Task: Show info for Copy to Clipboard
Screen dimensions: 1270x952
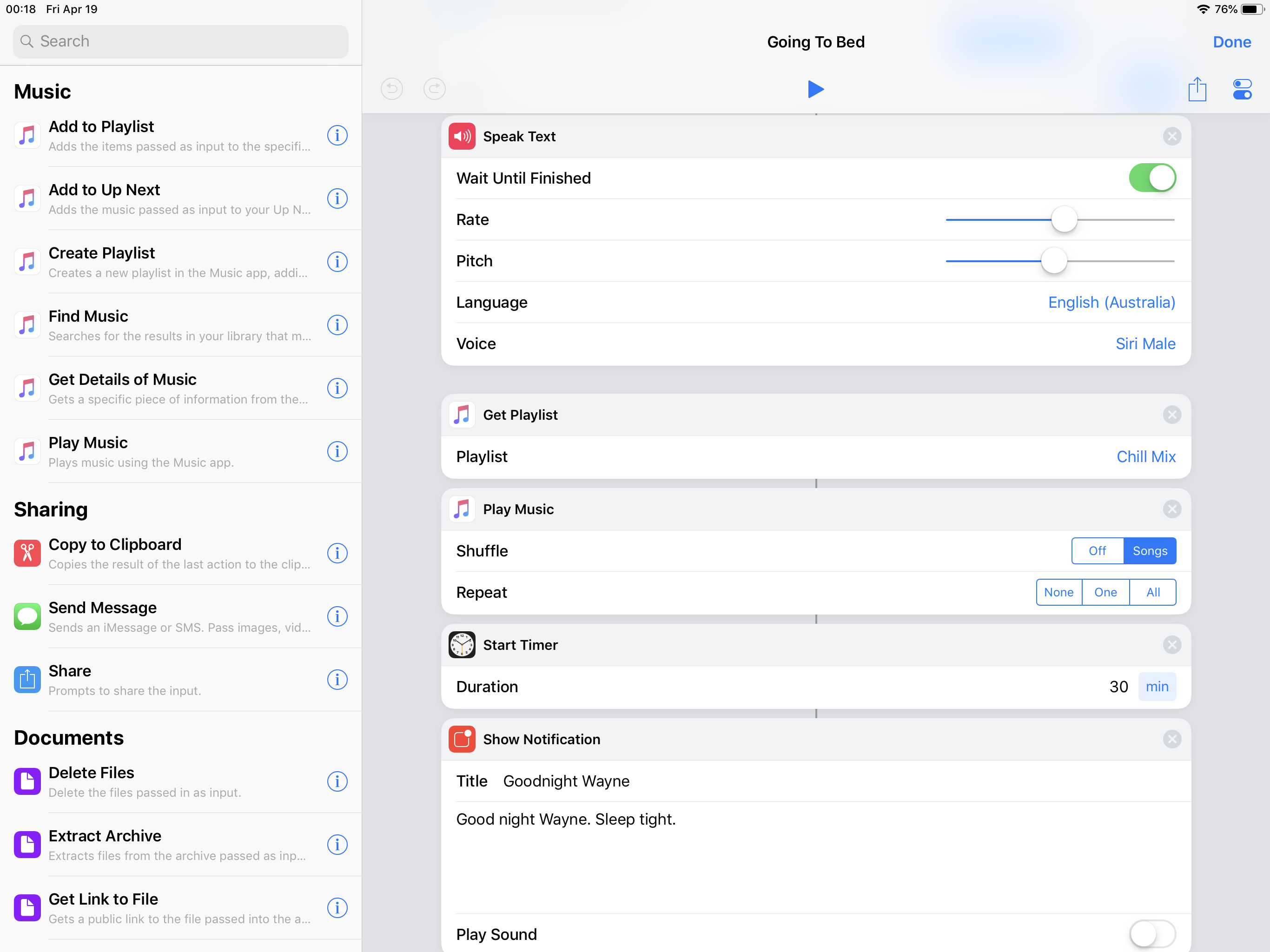Action: coord(337,554)
